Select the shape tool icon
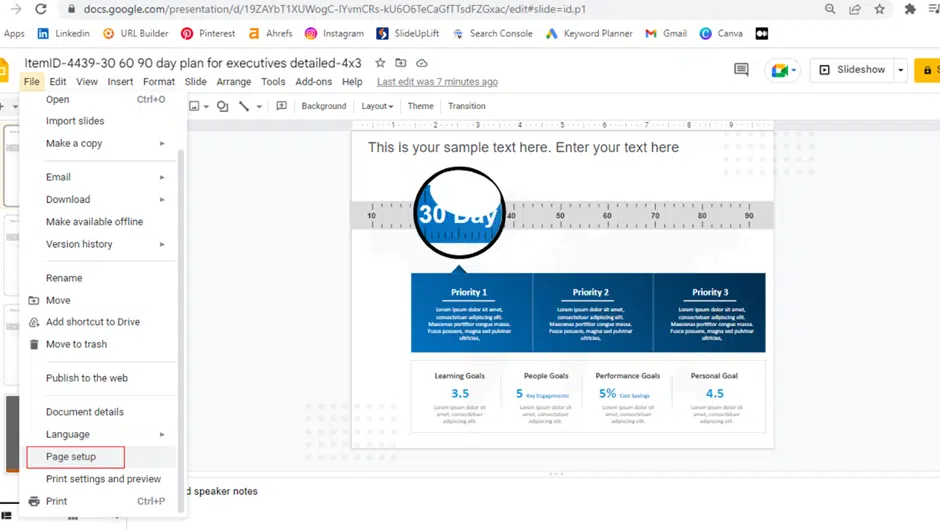The width and height of the screenshot is (940, 529). 222,106
